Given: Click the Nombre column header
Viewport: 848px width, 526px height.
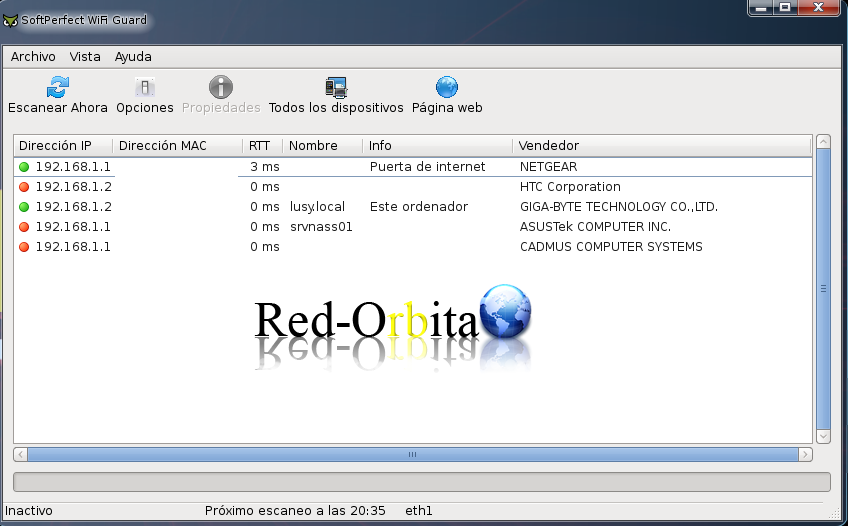Looking at the screenshot, I should click(x=313, y=146).
